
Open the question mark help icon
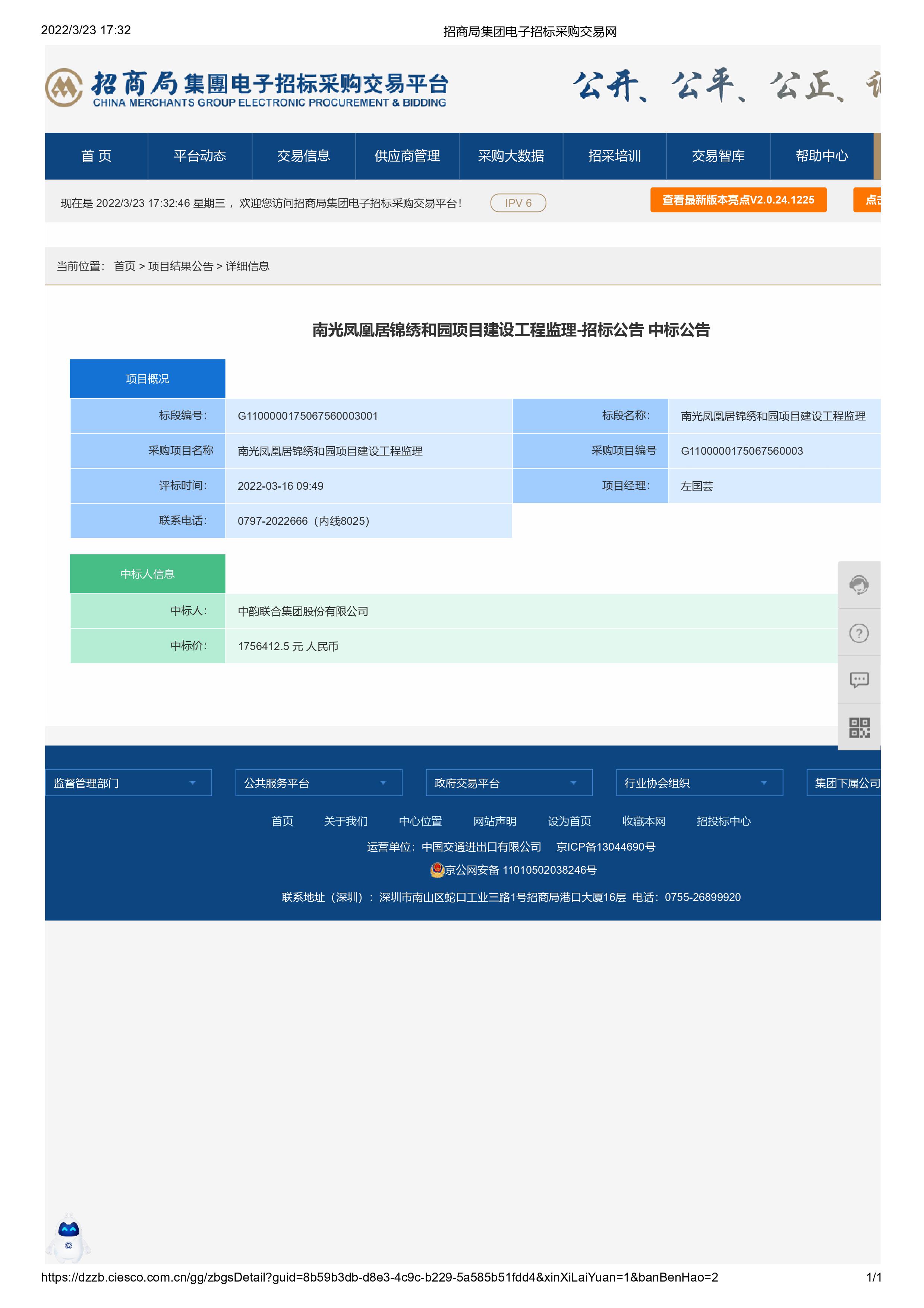(x=858, y=633)
